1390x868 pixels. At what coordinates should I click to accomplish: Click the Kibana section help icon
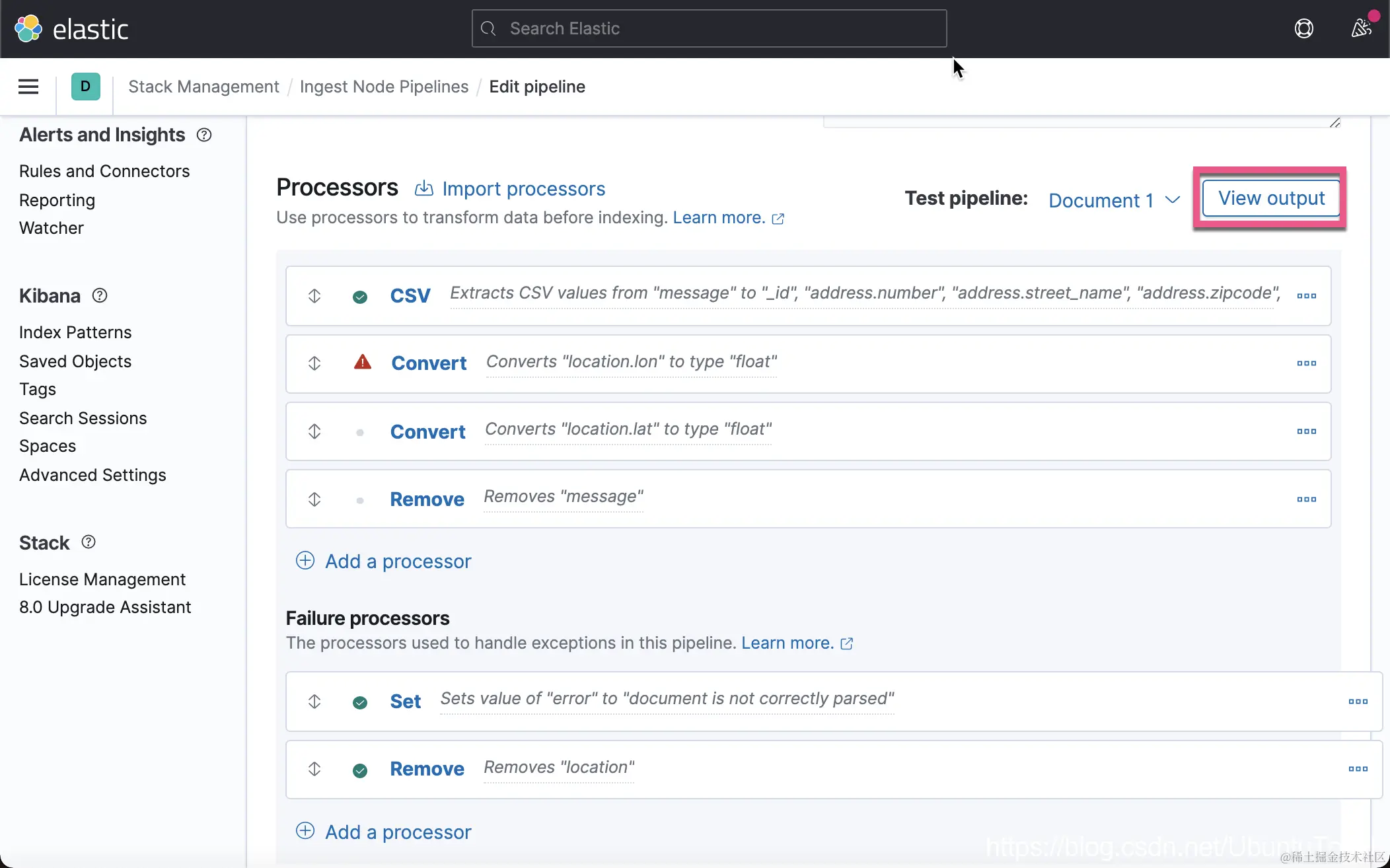(100, 295)
